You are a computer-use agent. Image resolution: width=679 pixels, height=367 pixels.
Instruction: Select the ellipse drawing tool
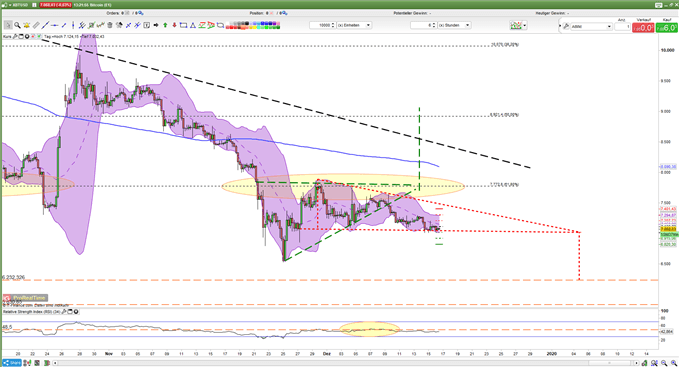220,25
